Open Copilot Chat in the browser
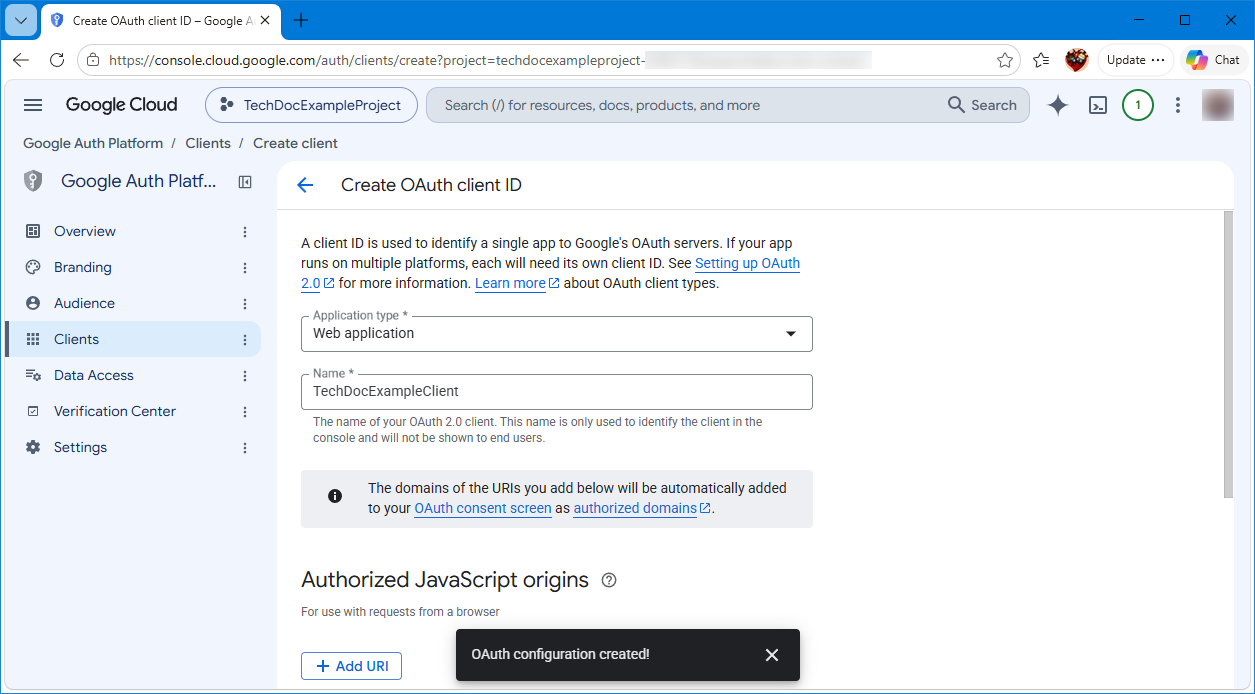 pos(1214,60)
